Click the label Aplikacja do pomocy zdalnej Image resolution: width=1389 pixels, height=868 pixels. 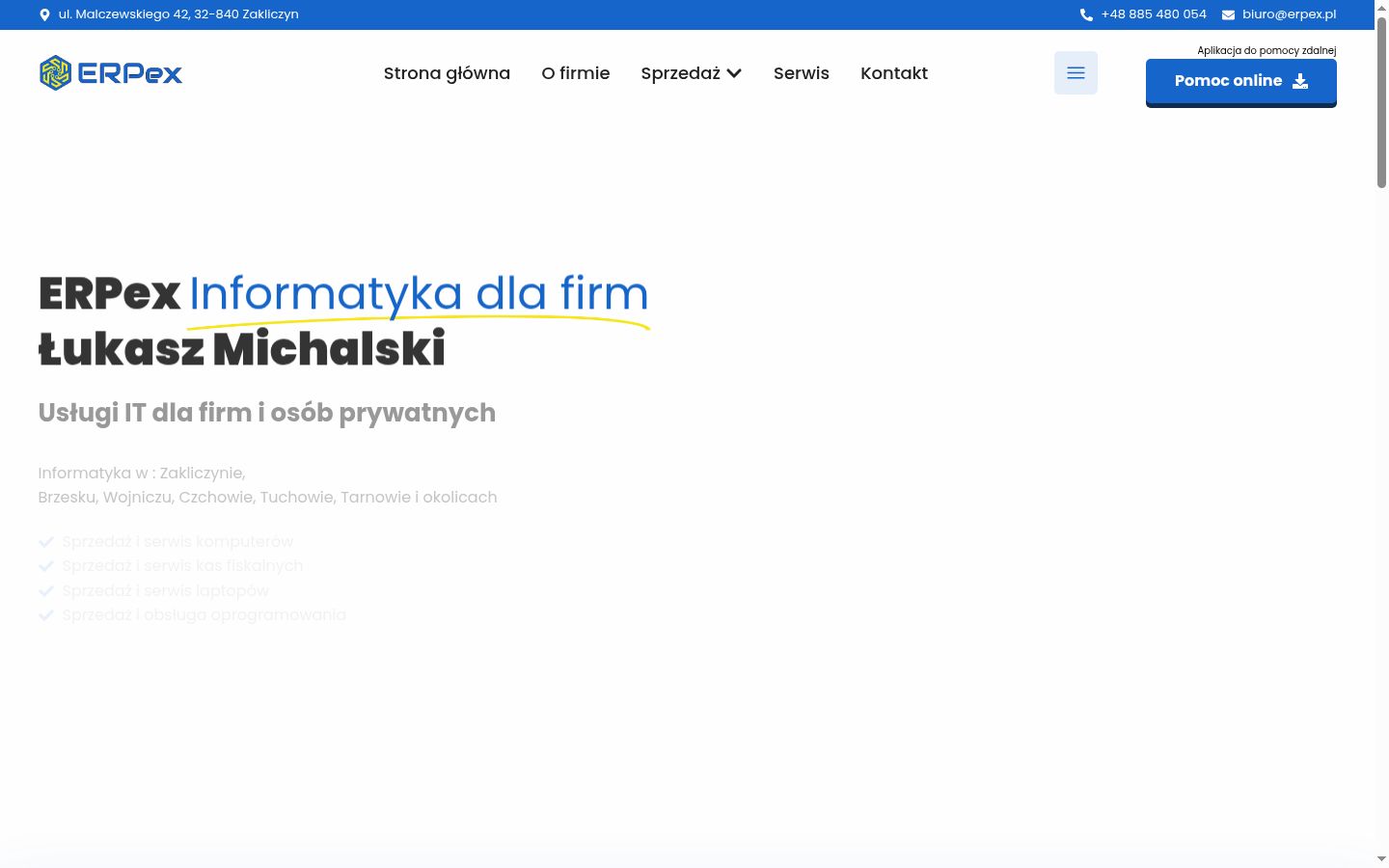point(1266,50)
